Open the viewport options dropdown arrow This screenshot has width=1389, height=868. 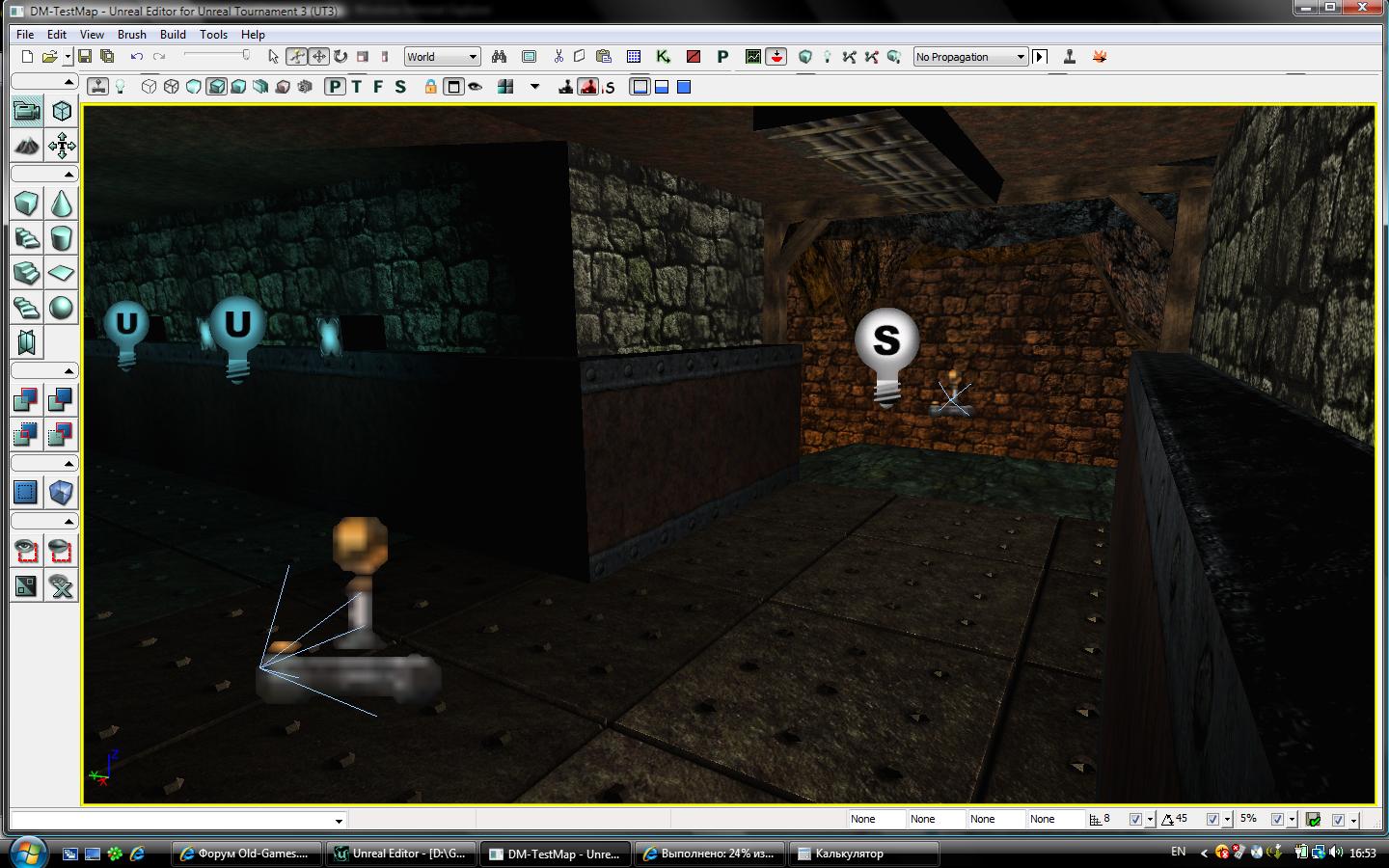click(535, 87)
